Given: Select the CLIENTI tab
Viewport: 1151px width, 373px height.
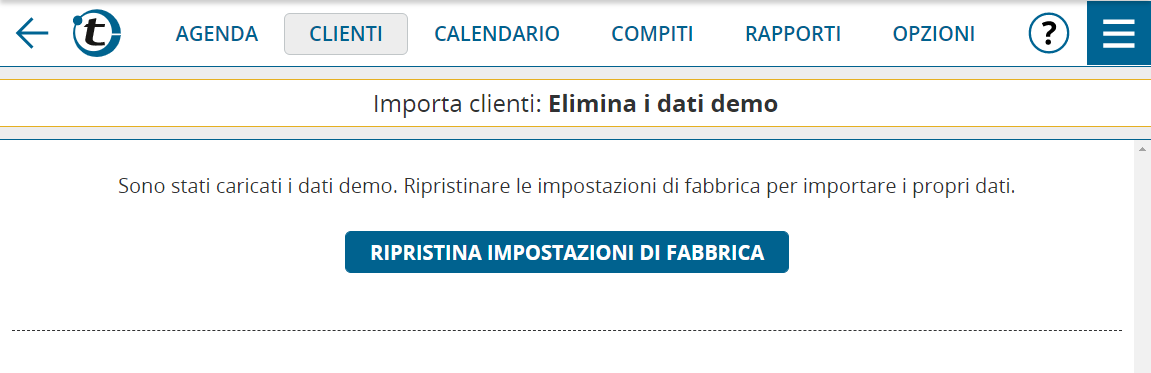Looking at the screenshot, I should click(346, 34).
